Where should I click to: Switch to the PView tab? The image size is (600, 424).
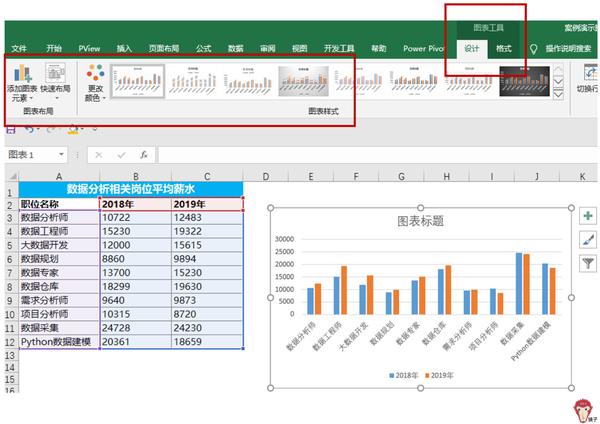[x=89, y=49]
